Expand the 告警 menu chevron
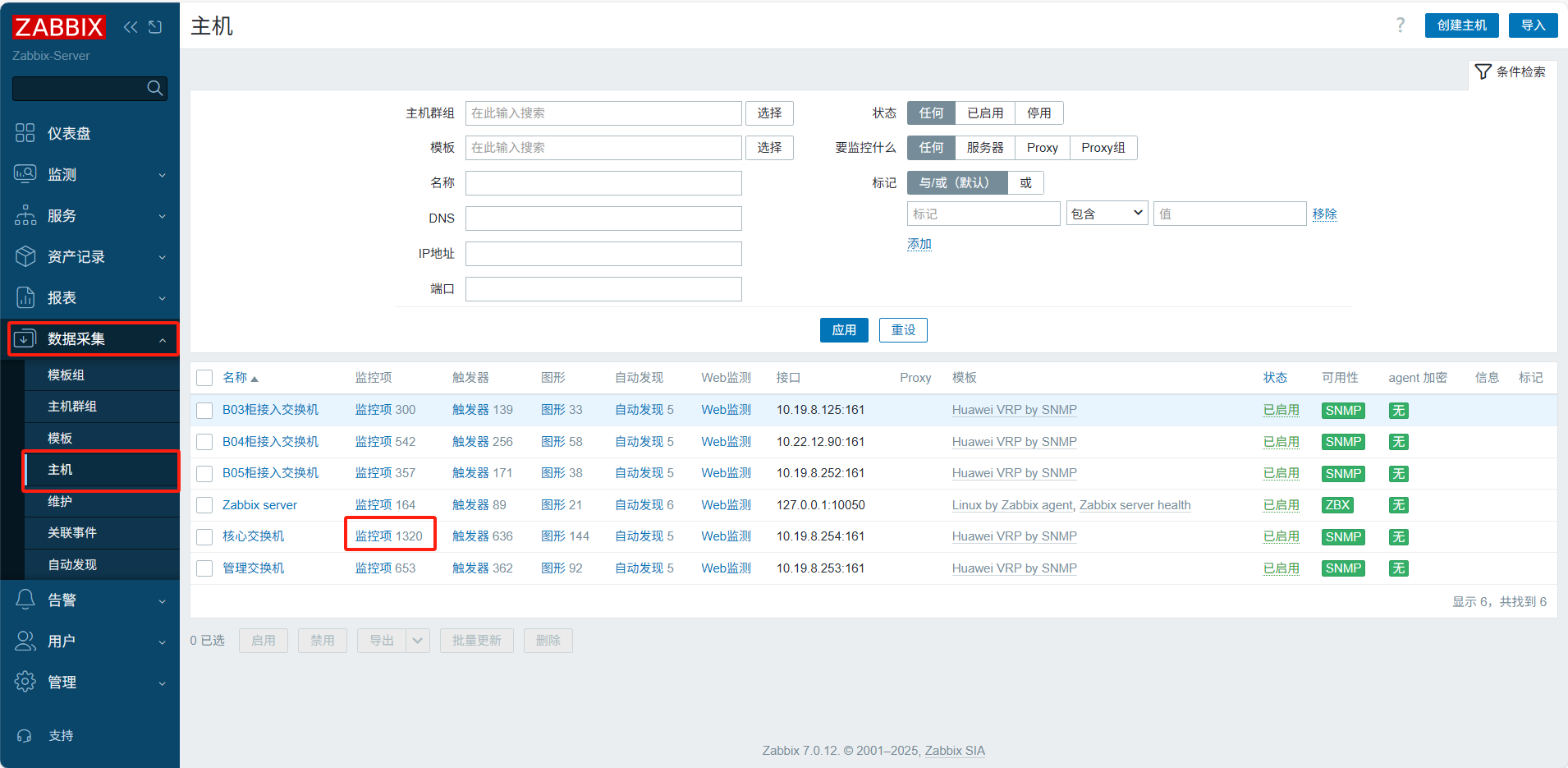1568x768 pixels. point(163,600)
